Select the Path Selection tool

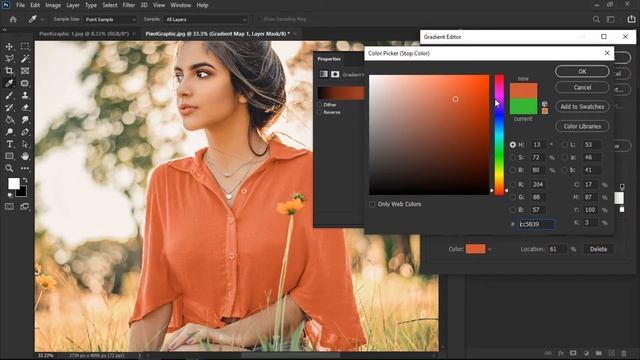[x=25, y=144]
